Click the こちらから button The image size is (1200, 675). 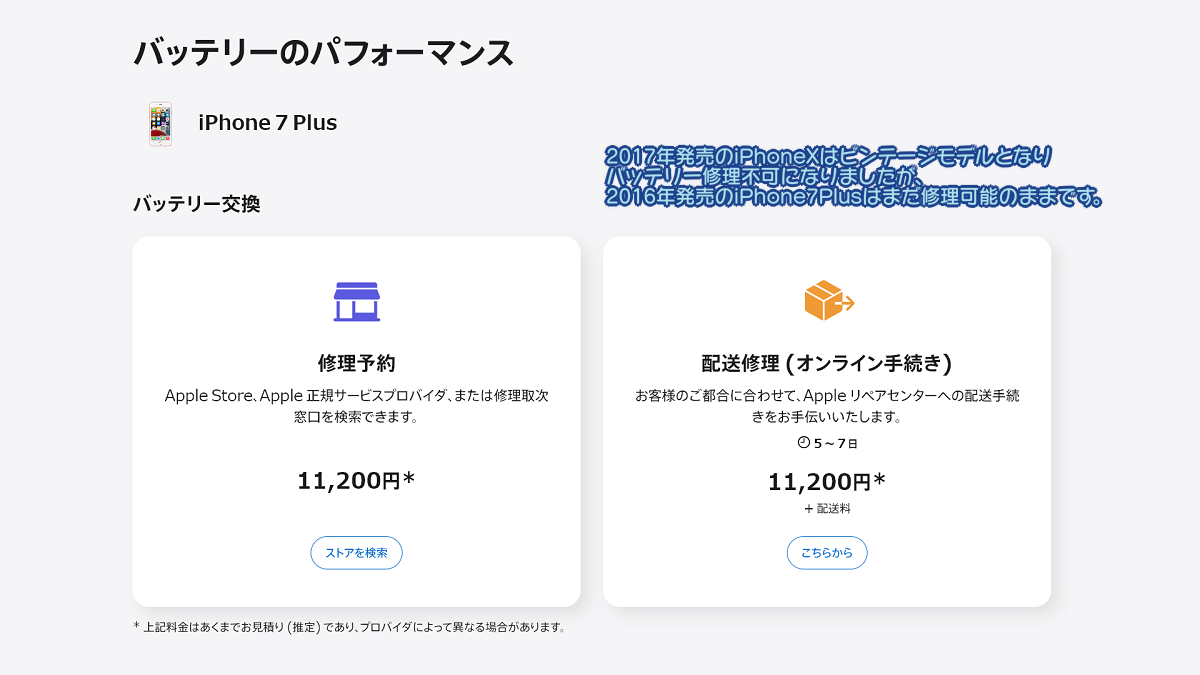pos(827,553)
